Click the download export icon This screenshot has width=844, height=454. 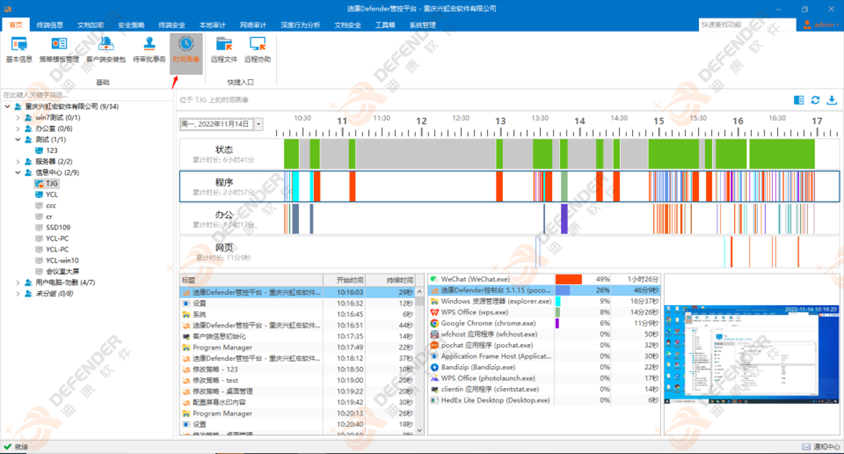[832, 100]
